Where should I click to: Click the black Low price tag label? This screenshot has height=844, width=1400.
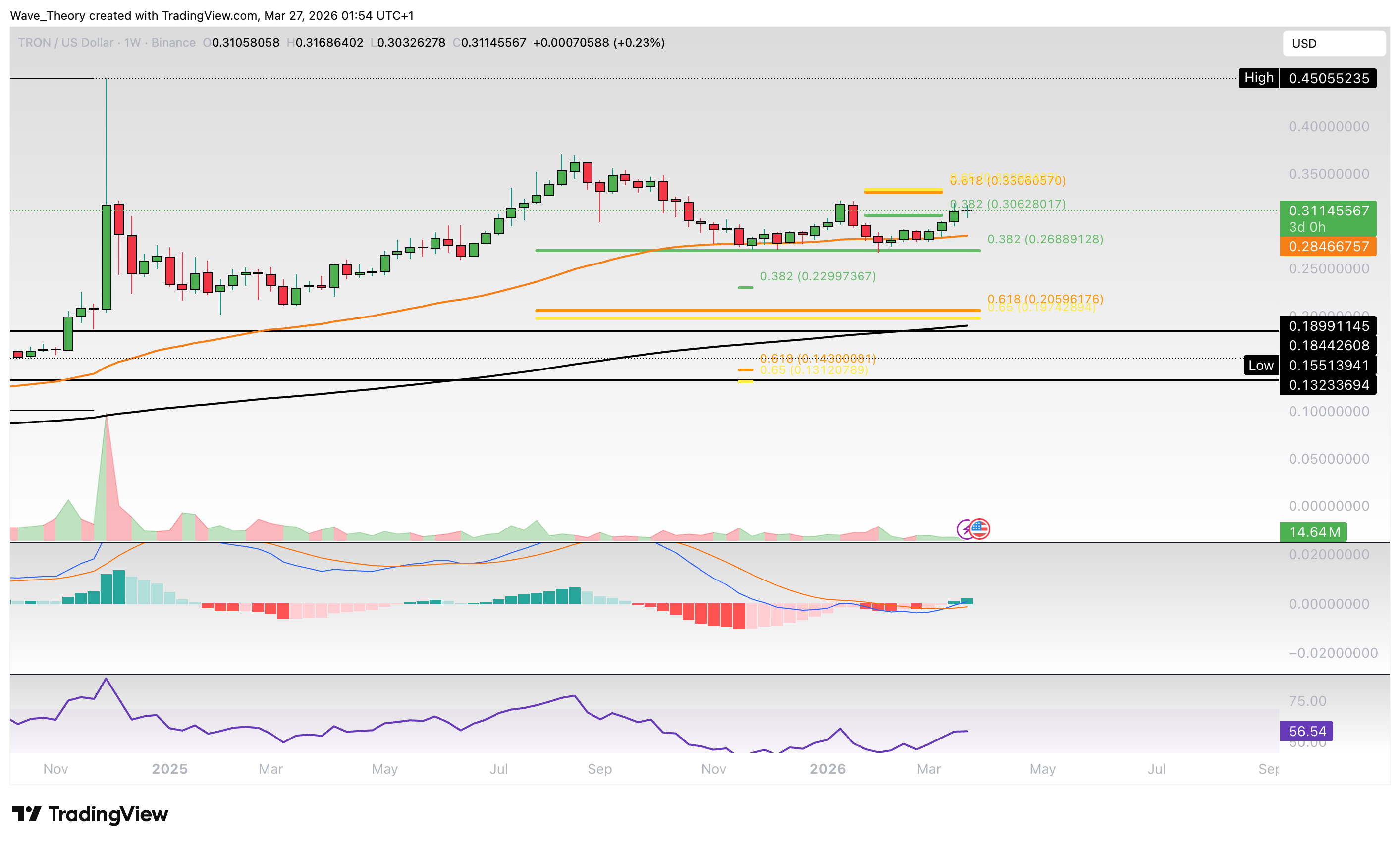pyautogui.click(x=1260, y=365)
